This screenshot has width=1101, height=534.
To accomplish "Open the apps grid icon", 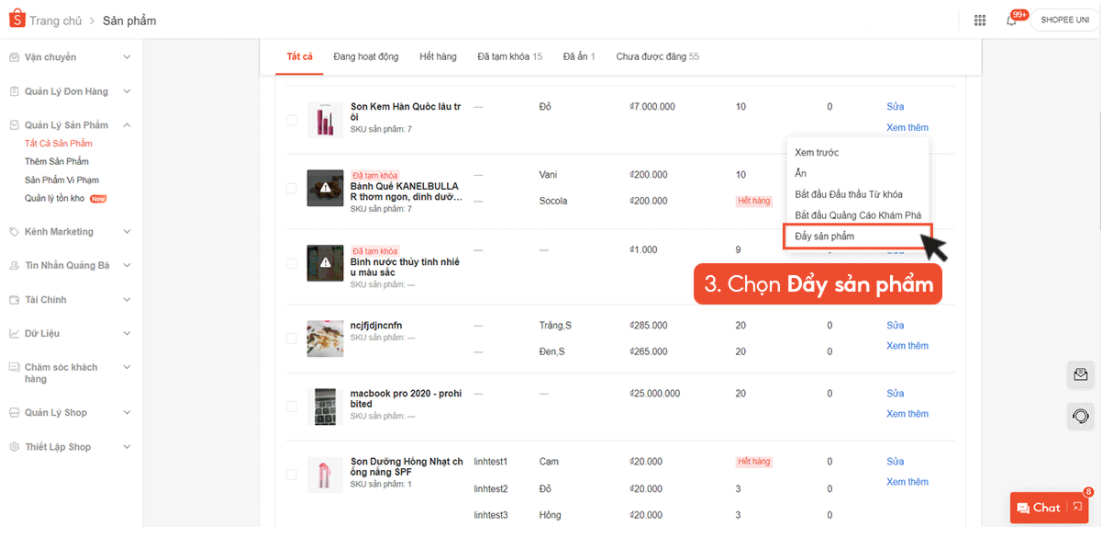I will click(x=979, y=20).
